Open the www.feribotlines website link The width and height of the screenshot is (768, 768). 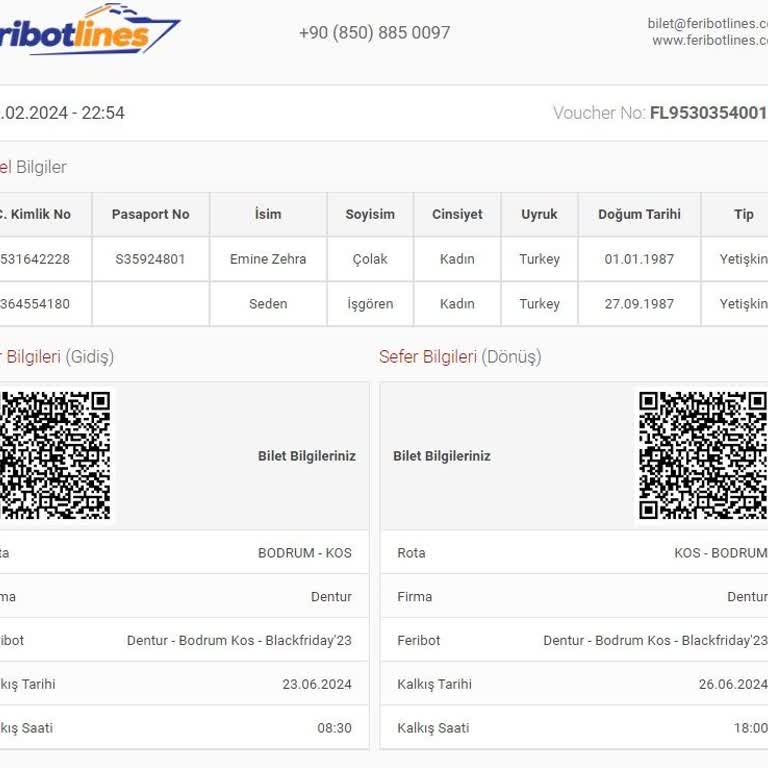tap(710, 40)
